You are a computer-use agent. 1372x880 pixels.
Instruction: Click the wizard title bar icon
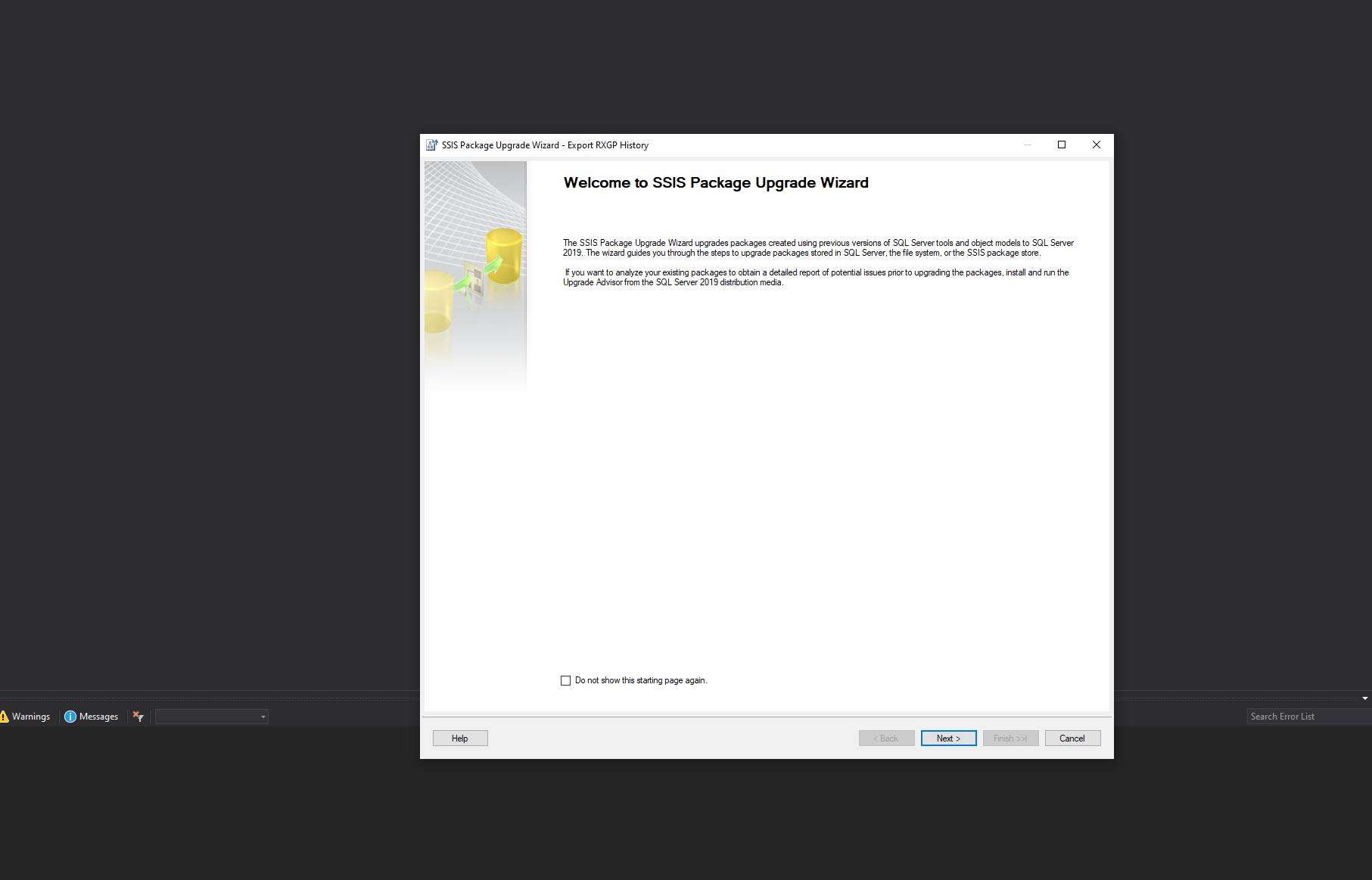[431, 145]
